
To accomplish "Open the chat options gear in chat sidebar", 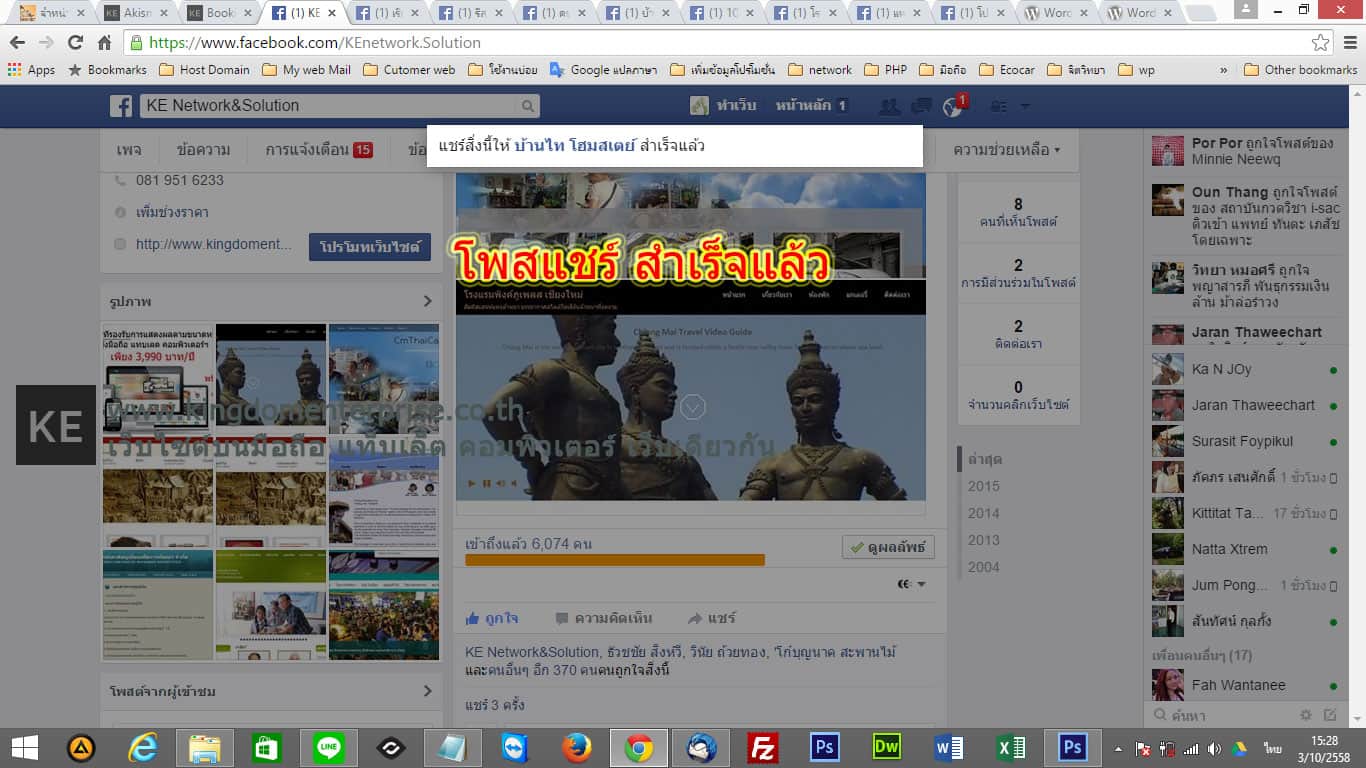I will tap(1307, 715).
